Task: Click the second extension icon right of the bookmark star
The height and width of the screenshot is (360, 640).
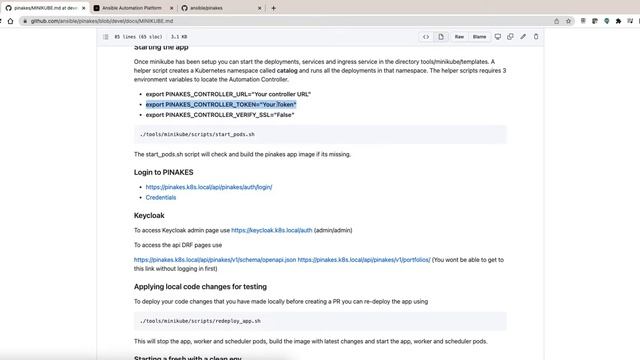Action: click(x=595, y=21)
